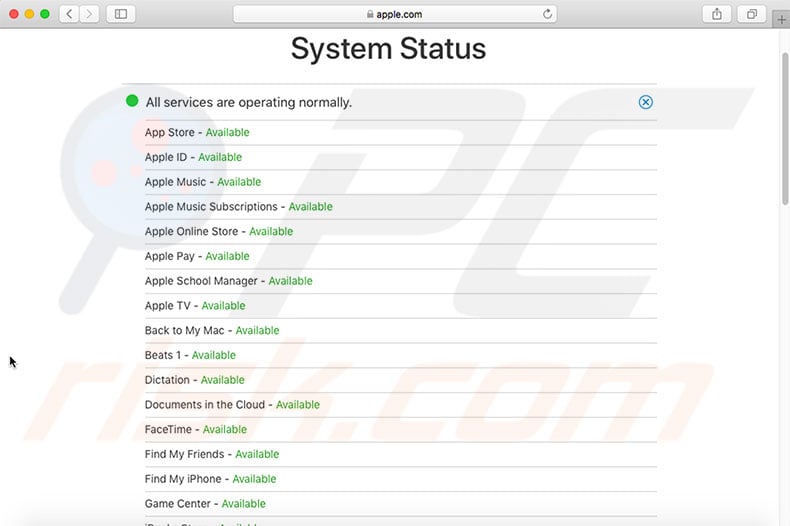790x526 pixels.
Task: Click the green all-services status dot
Action: point(132,101)
